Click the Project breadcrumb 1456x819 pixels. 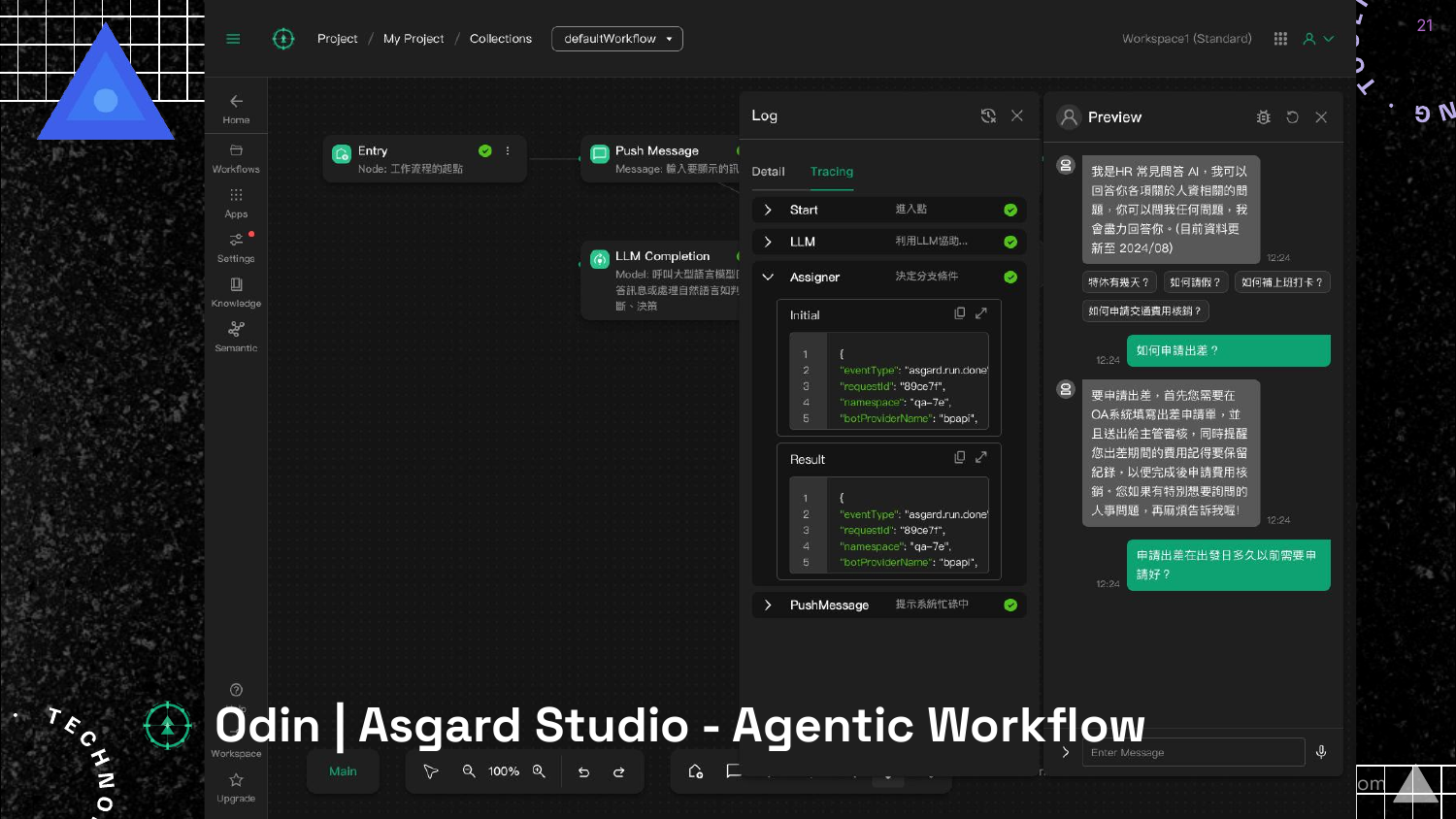coord(338,39)
